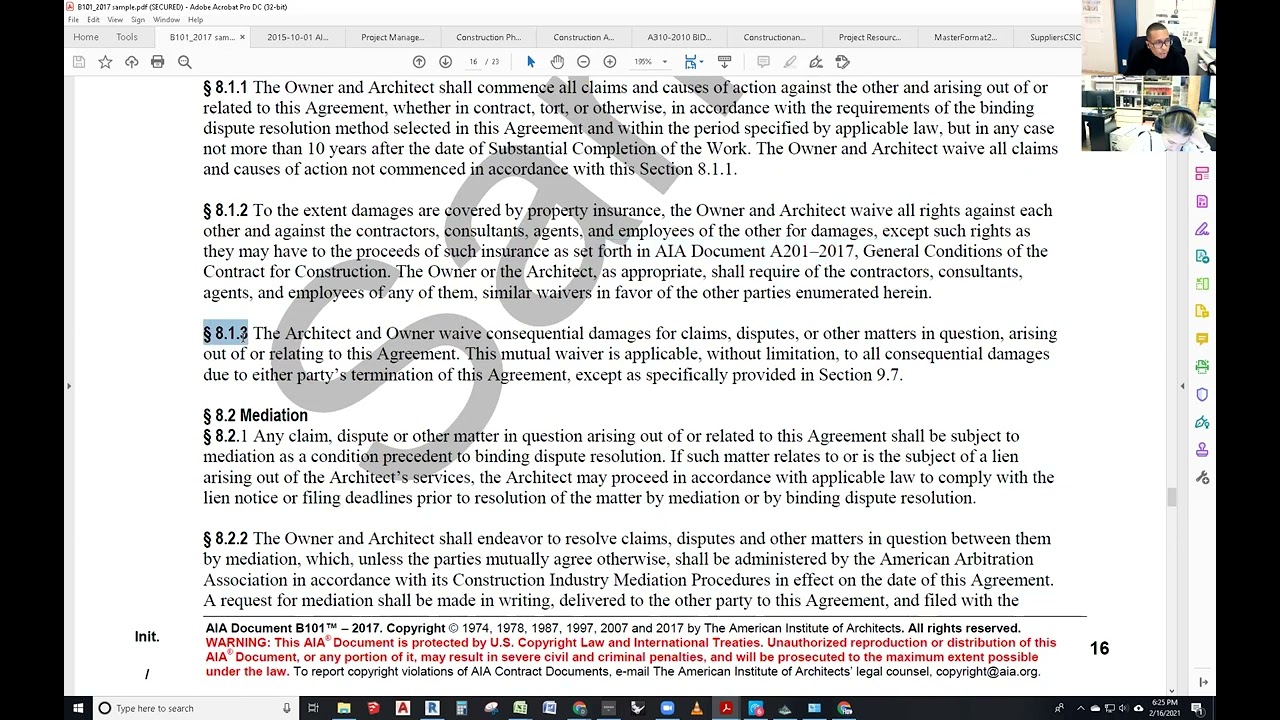Viewport: 1280px width, 720px height.
Task: Click the taskbar clock showing 6:25 PM
Action: click(x=1164, y=708)
